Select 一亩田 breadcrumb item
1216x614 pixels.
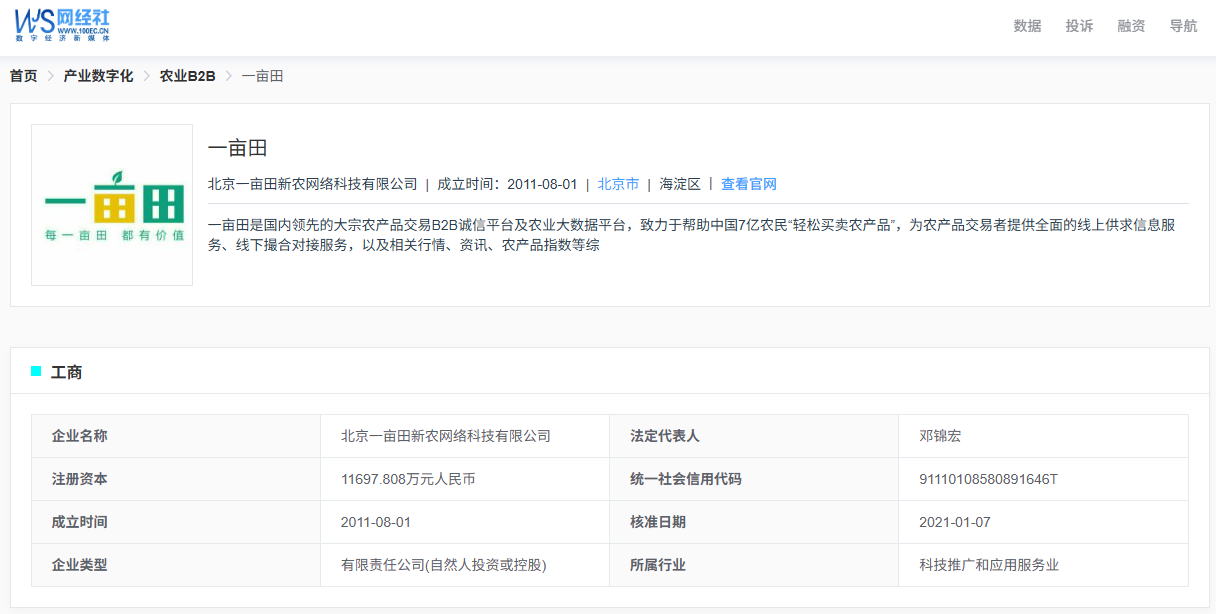pos(262,76)
